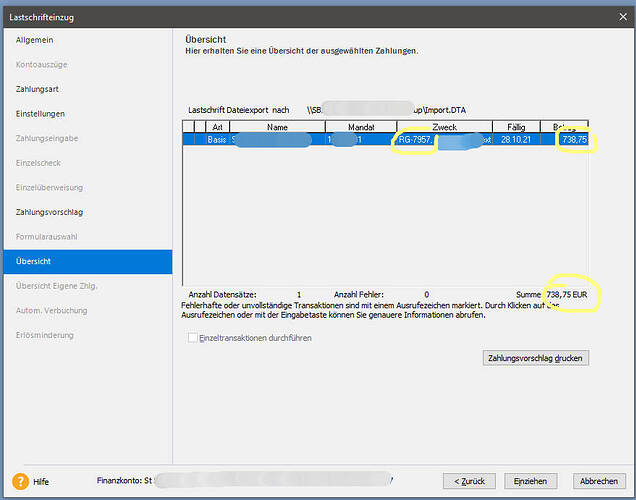Open the Allgemein step in sidebar

coord(34,40)
